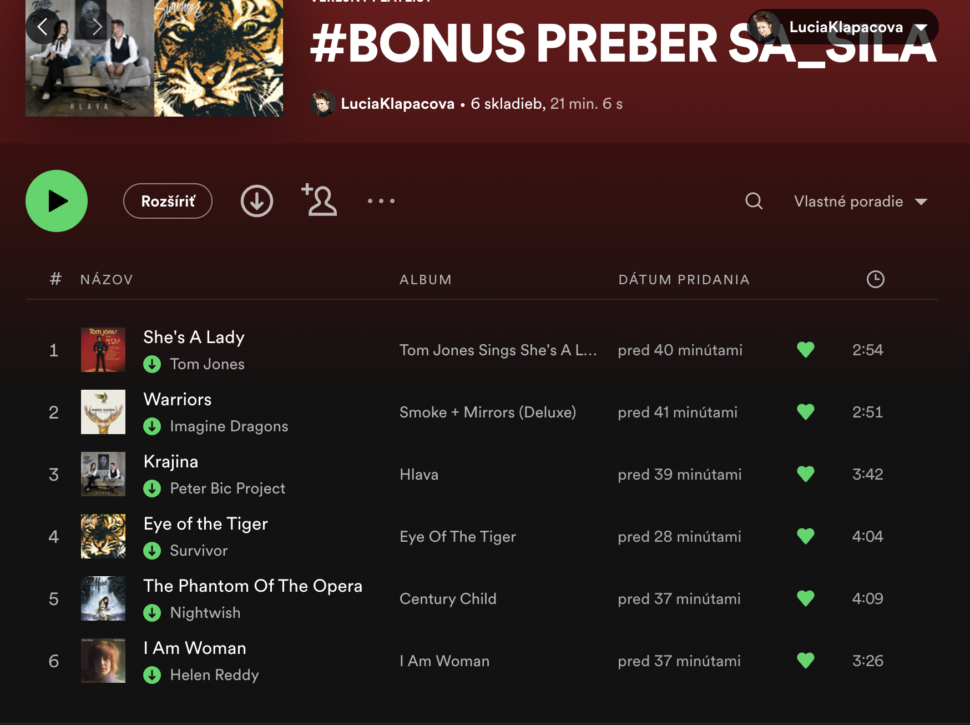Open the Imagine Dragons artist link
970x725 pixels.
click(x=229, y=426)
